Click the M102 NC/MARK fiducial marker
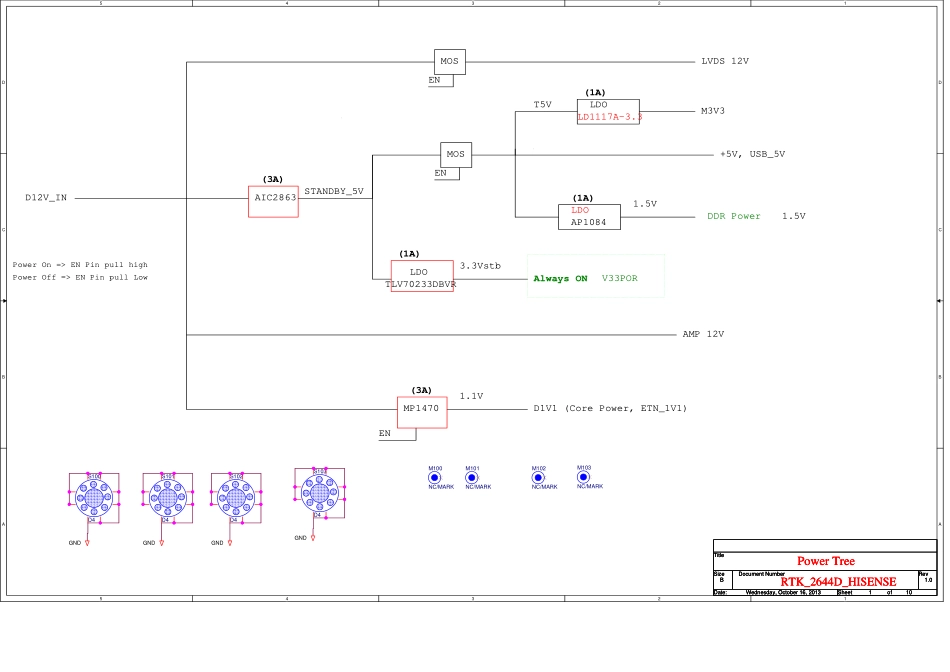The height and width of the screenshot is (672, 950). (538, 478)
